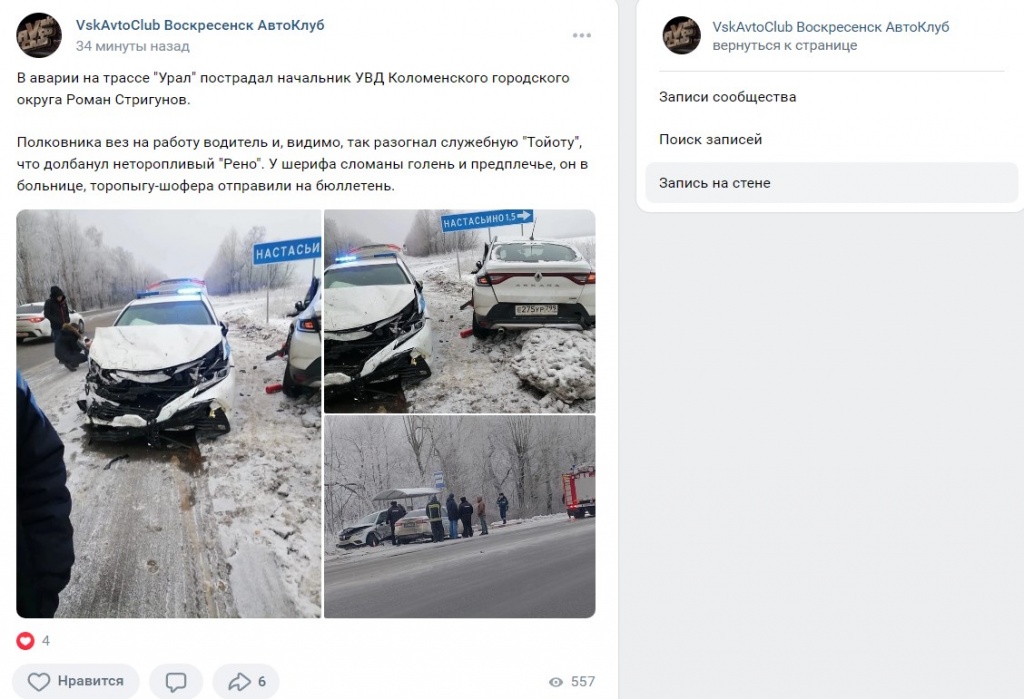Image resolution: width=1024 pixels, height=699 pixels.
Task: Like the post with Нравится button
Action: click(x=76, y=681)
